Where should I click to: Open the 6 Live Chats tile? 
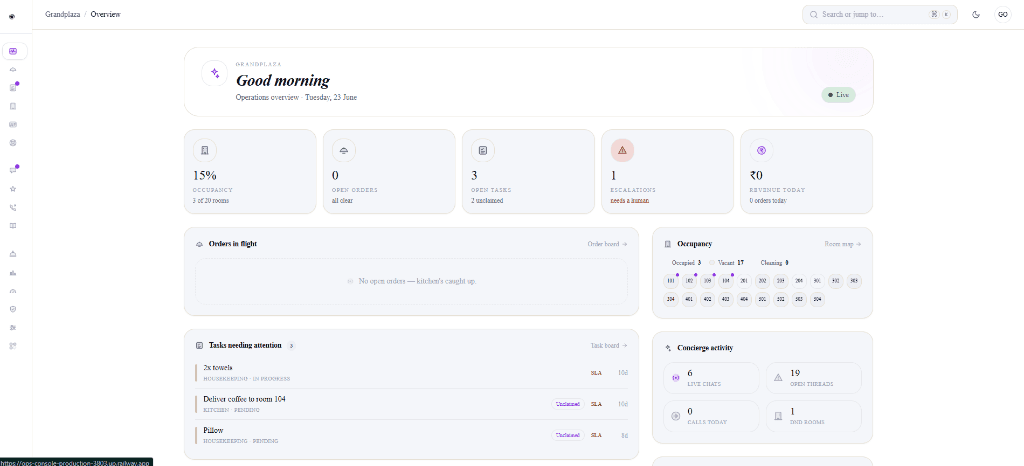pyautogui.click(x=711, y=378)
